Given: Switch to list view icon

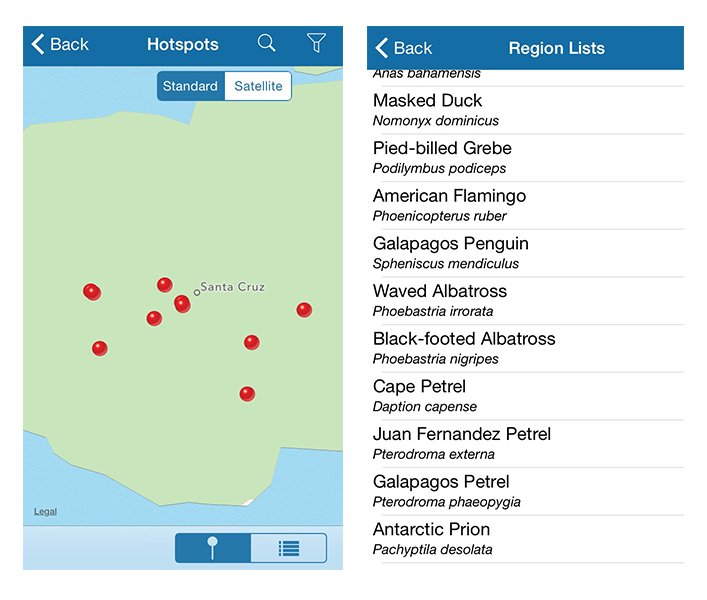Looking at the screenshot, I should [x=289, y=548].
